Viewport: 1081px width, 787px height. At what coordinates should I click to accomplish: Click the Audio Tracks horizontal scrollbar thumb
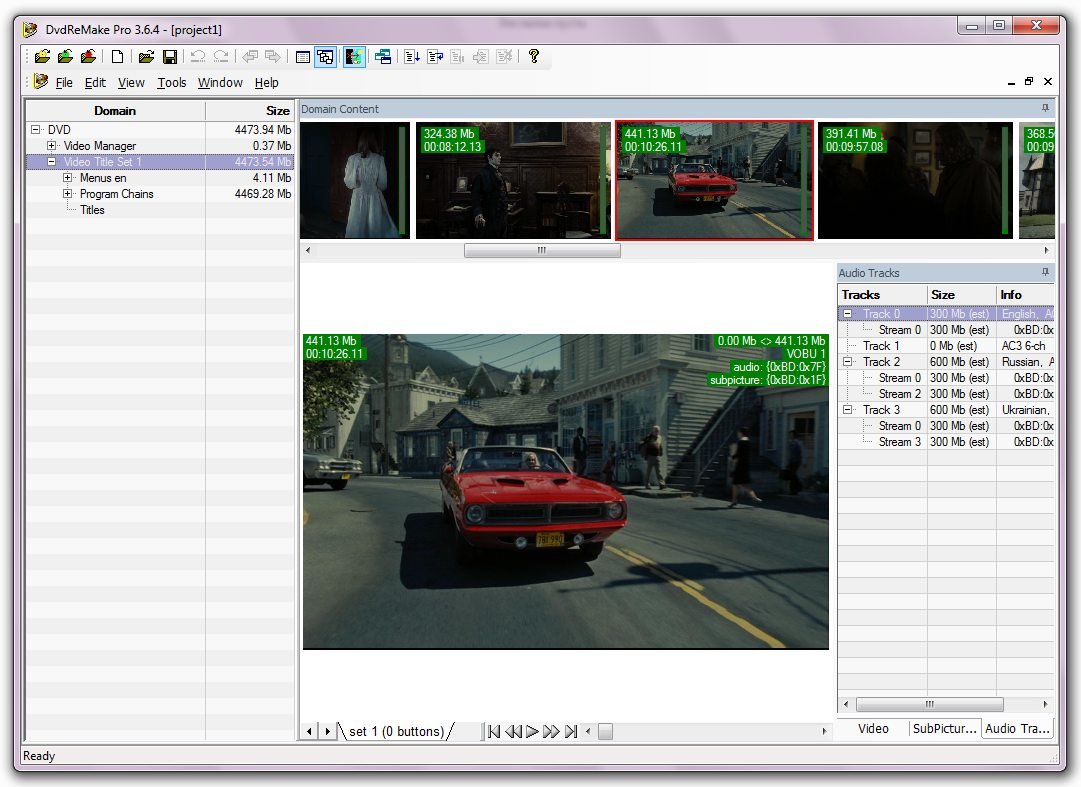pyautogui.click(x=929, y=704)
